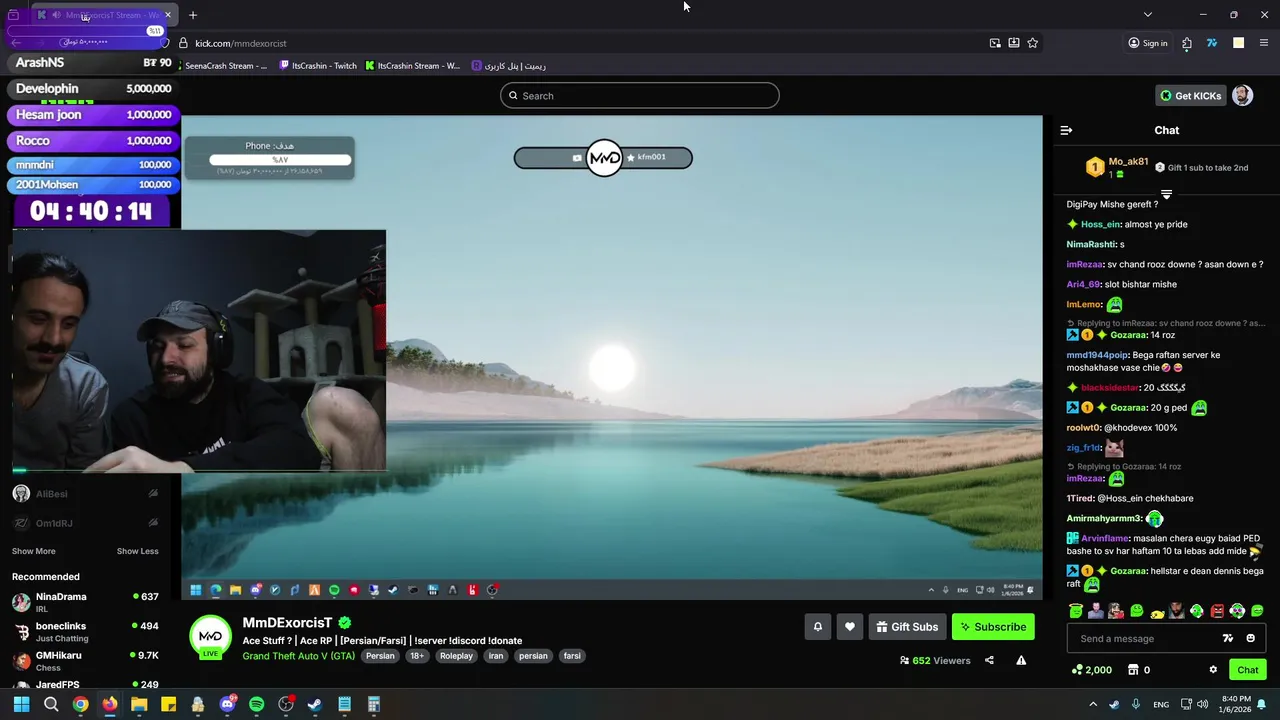Follow the channel with the heart icon
Viewport: 1280px width, 720px height.
click(849, 627)
